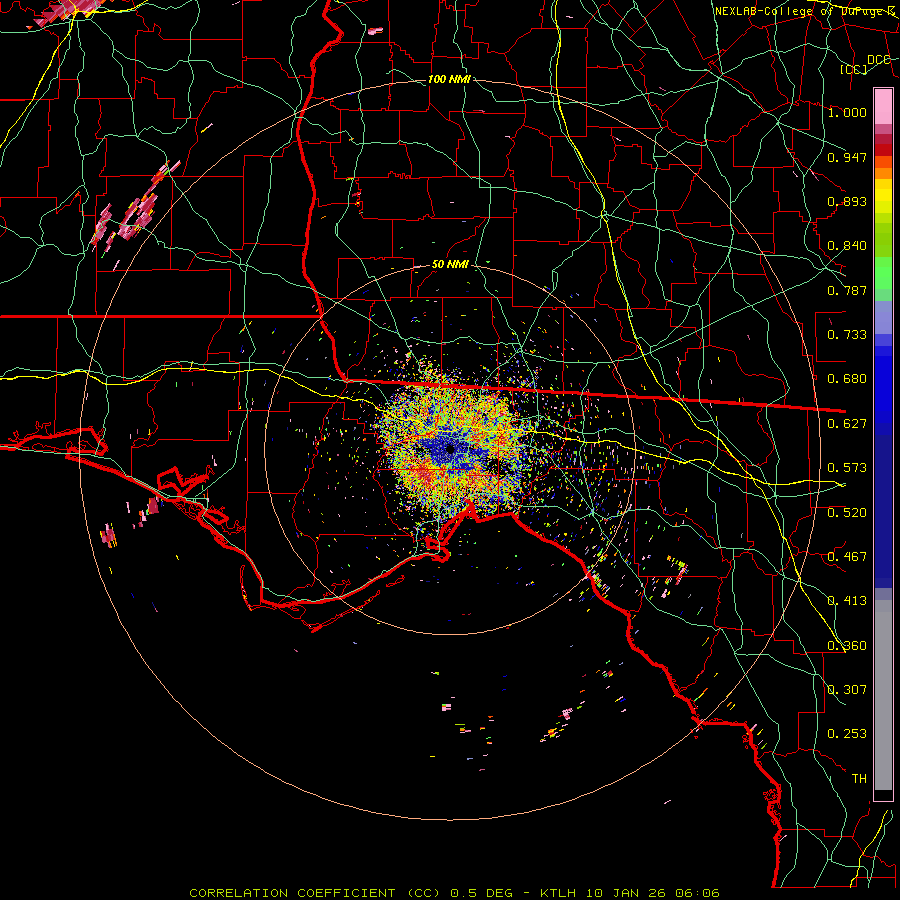Click the TH label on the color scale
The width and height of the screenshot is (900, 900).
(x=859, y=779)
